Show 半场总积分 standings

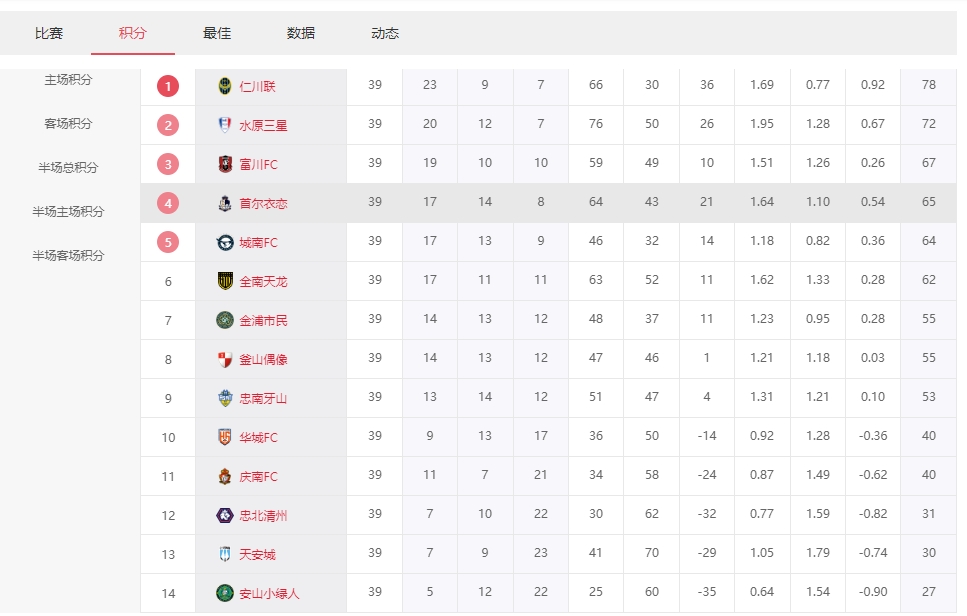(x=68, y=168)
